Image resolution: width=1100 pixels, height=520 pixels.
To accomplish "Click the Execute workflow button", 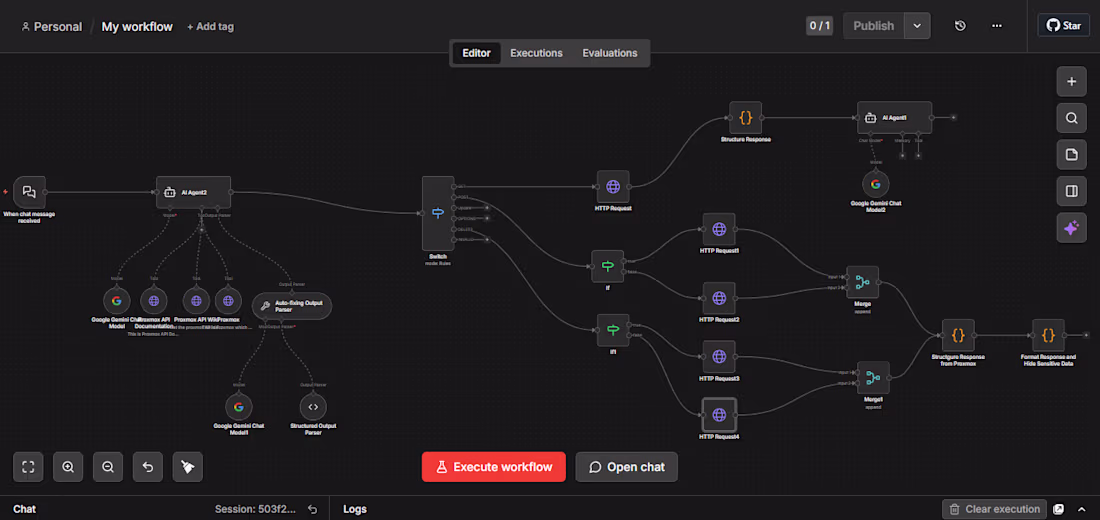I will pos(493,467).
